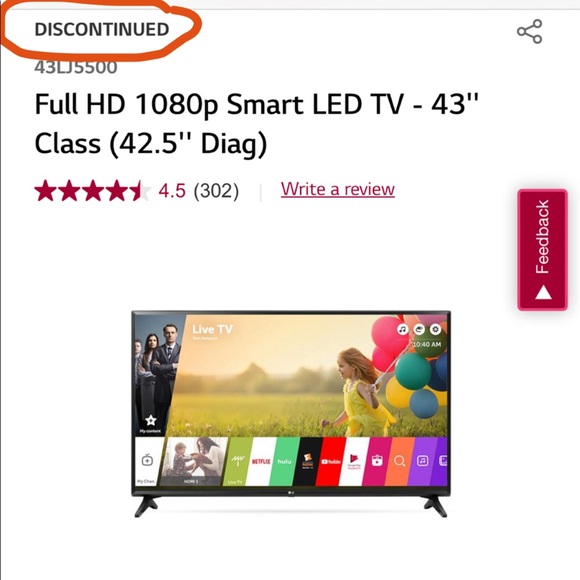Click the music note icon on TV top bar
Viewport: 580px width, 580px height.
[x=403, y=329]
